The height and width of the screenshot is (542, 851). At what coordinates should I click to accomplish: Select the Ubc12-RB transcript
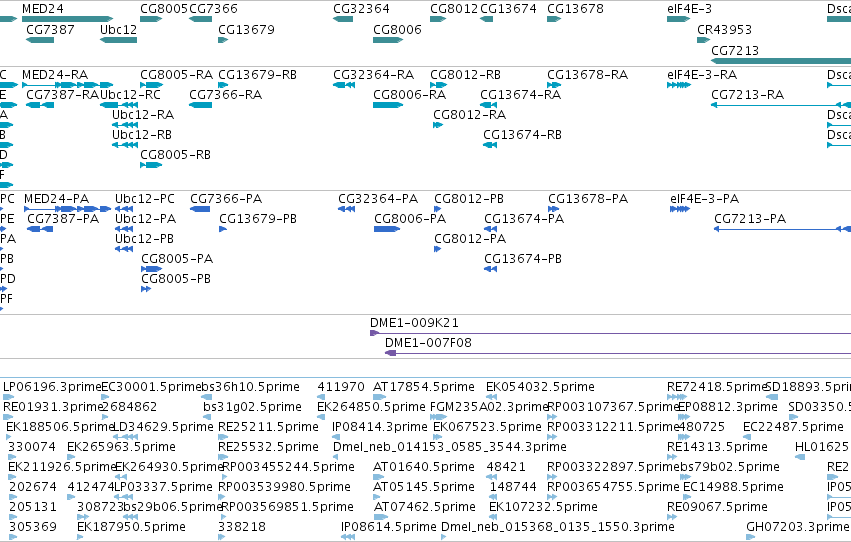tap(125, 145)
